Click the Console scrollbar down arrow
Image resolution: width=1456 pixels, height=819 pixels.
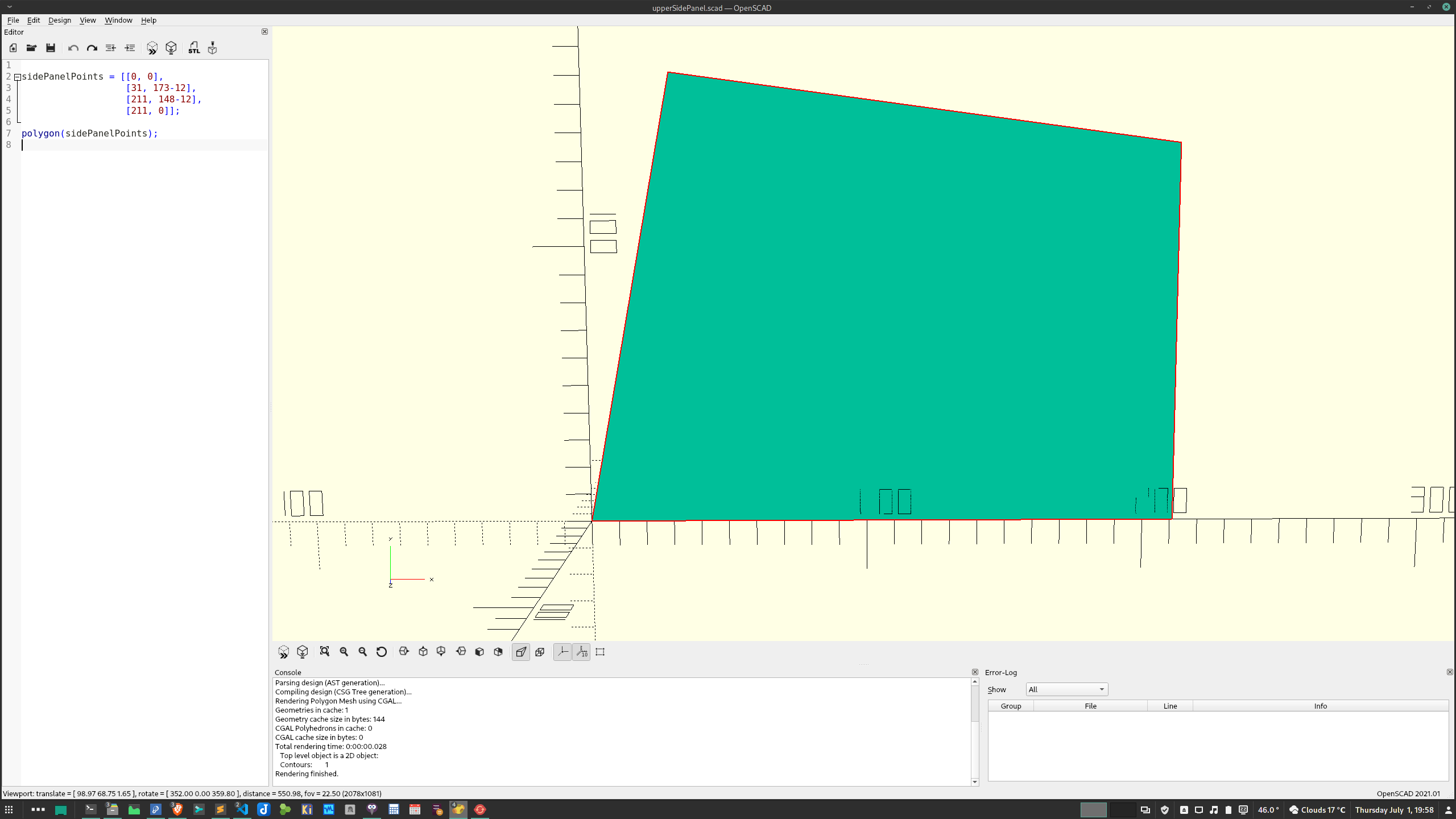click(975, 782)
